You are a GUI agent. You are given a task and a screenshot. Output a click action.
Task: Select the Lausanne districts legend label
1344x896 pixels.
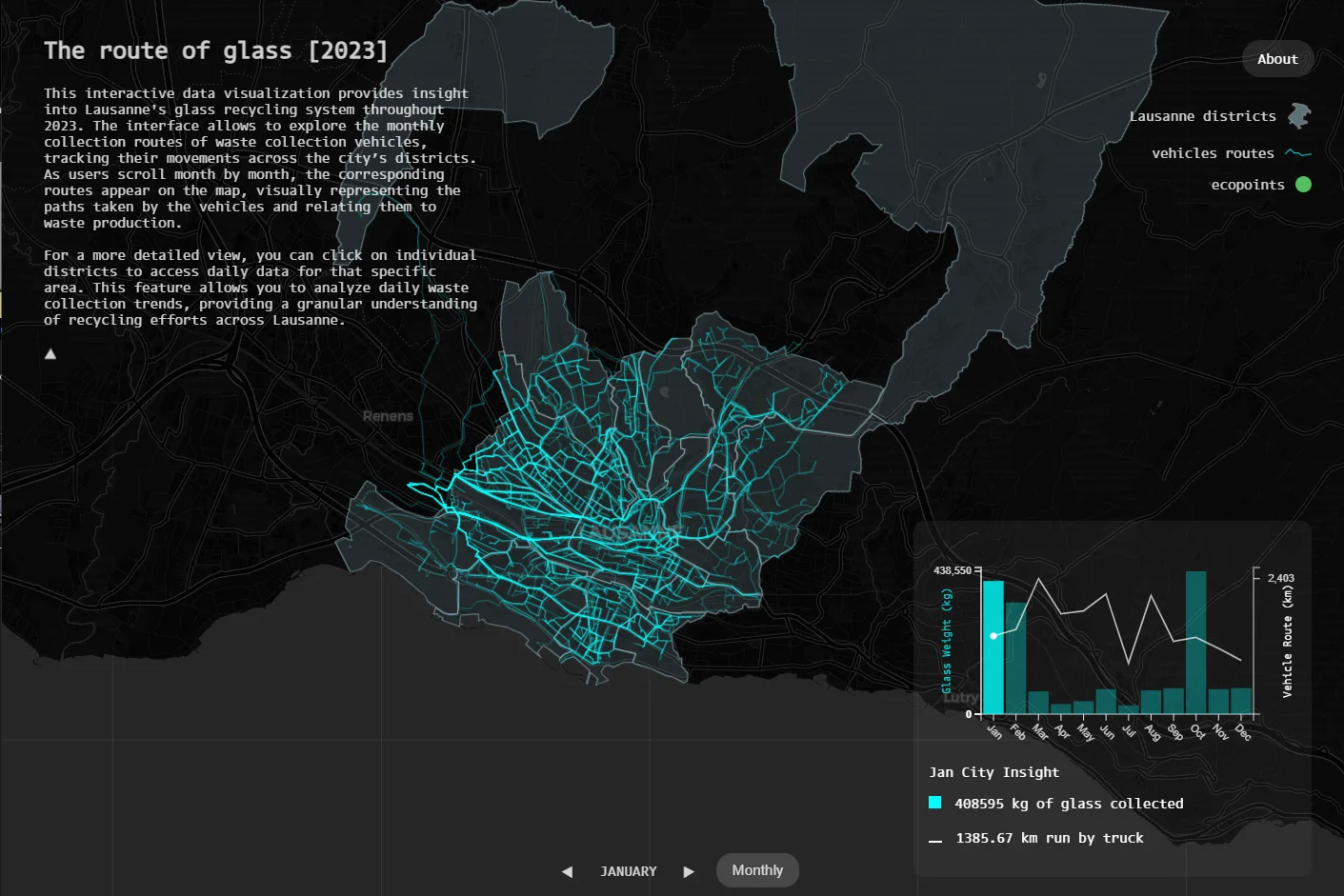click(1202, 116)
